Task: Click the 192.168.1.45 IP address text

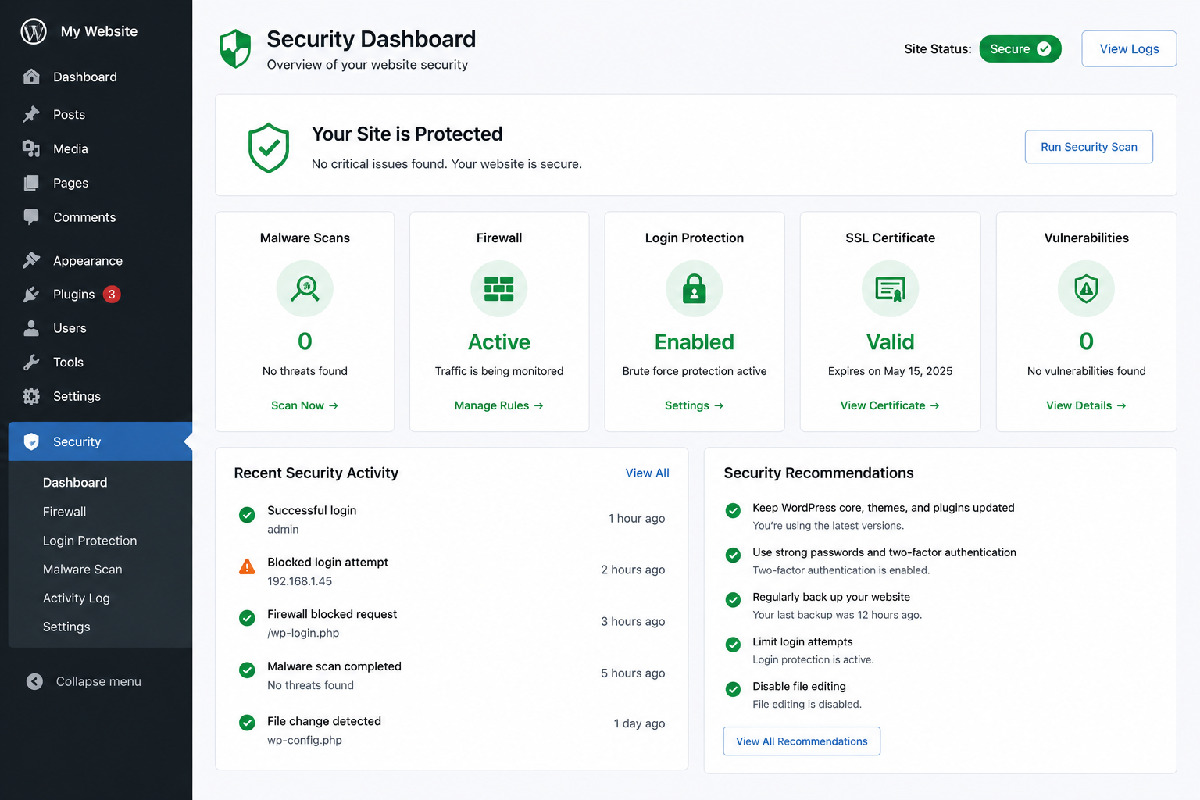Action: 300,581
